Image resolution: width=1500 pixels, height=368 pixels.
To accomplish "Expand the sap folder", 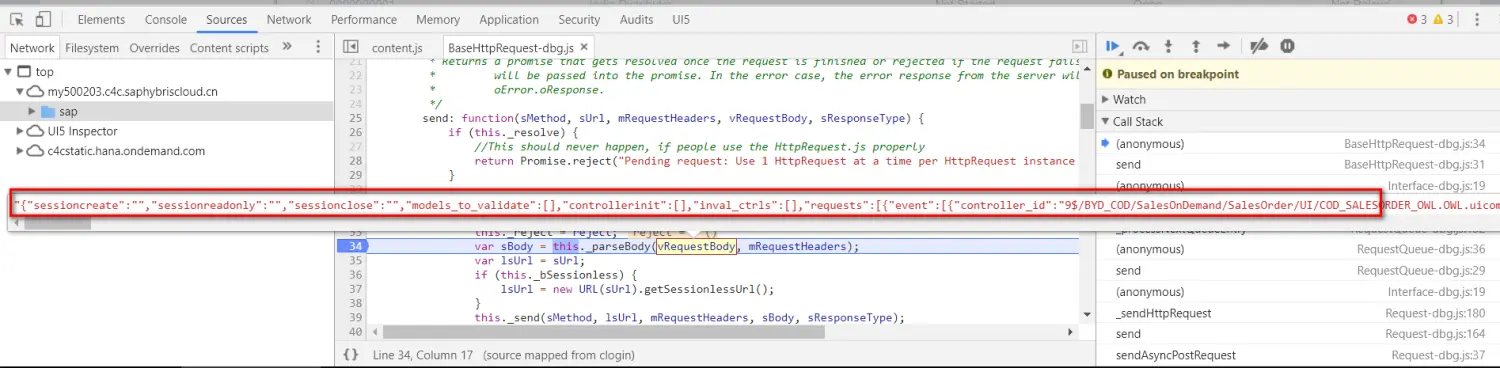I will (x=32, y=111).
